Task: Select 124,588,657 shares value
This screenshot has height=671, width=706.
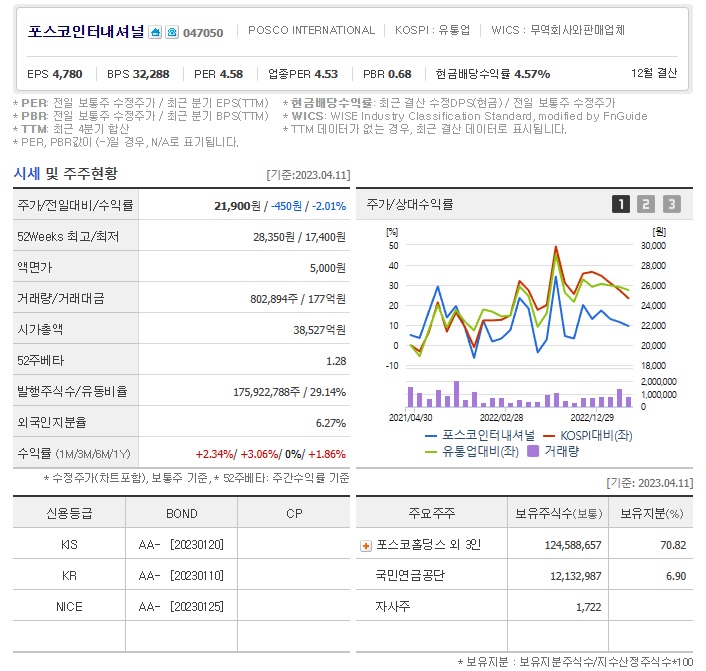Action: [x=573, y=545]
